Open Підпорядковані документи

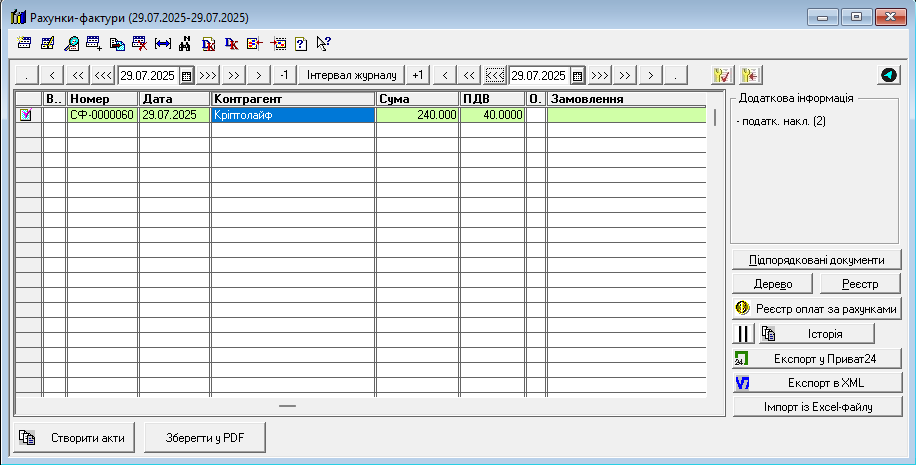click(817, 260)
